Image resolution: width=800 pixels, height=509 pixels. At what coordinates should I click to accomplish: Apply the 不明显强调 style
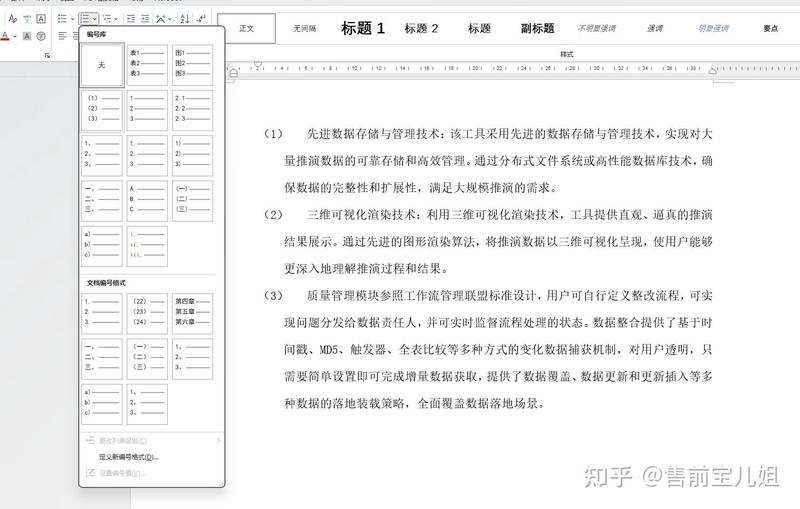click(596, 29)
